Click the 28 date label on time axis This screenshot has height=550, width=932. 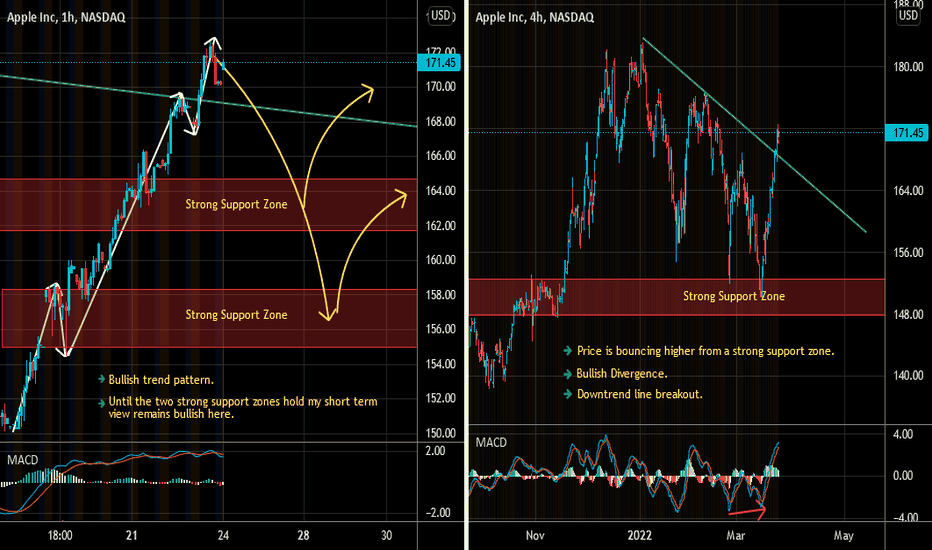[x=303, y=536]
